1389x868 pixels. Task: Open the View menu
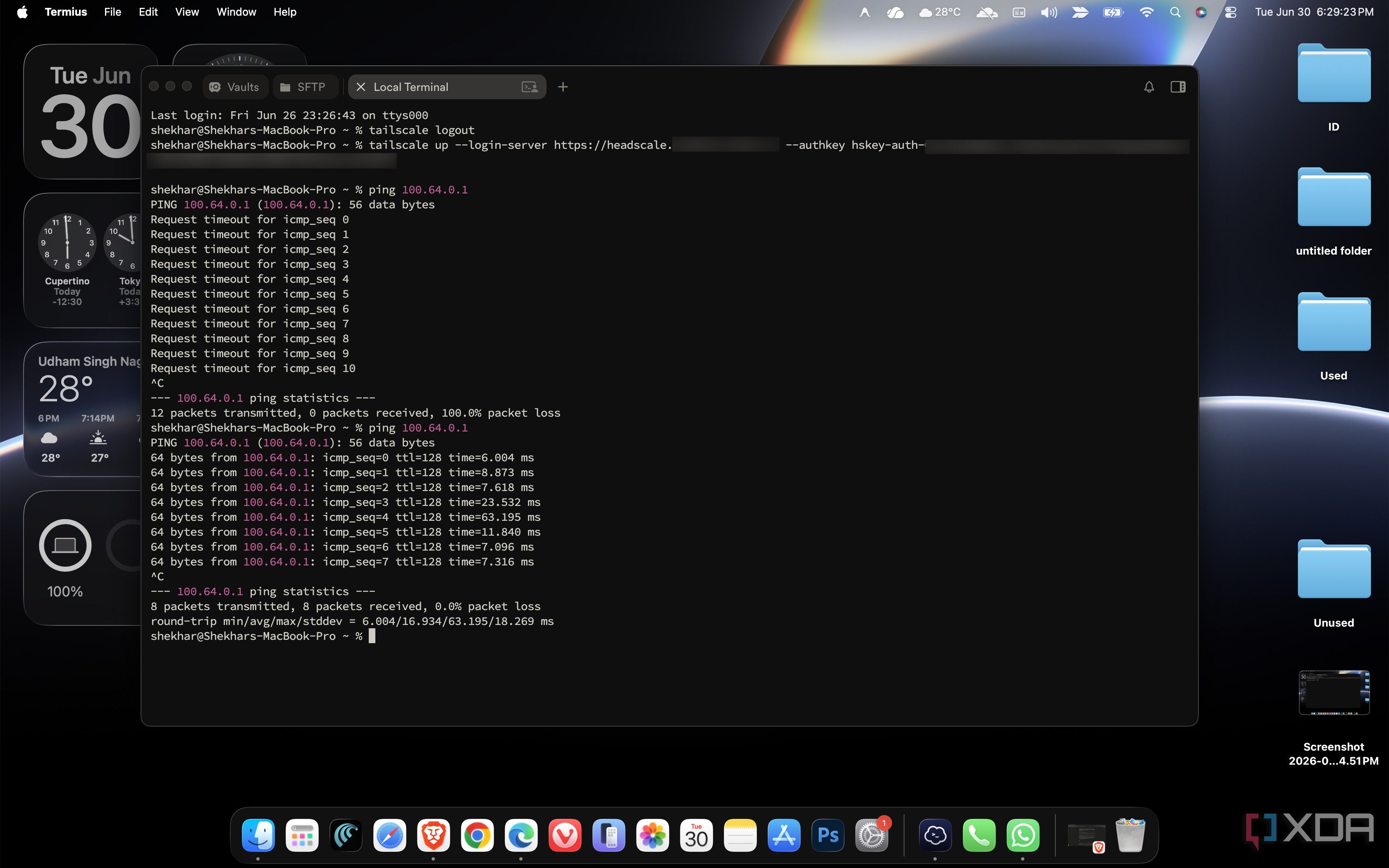tap(186, 12)
